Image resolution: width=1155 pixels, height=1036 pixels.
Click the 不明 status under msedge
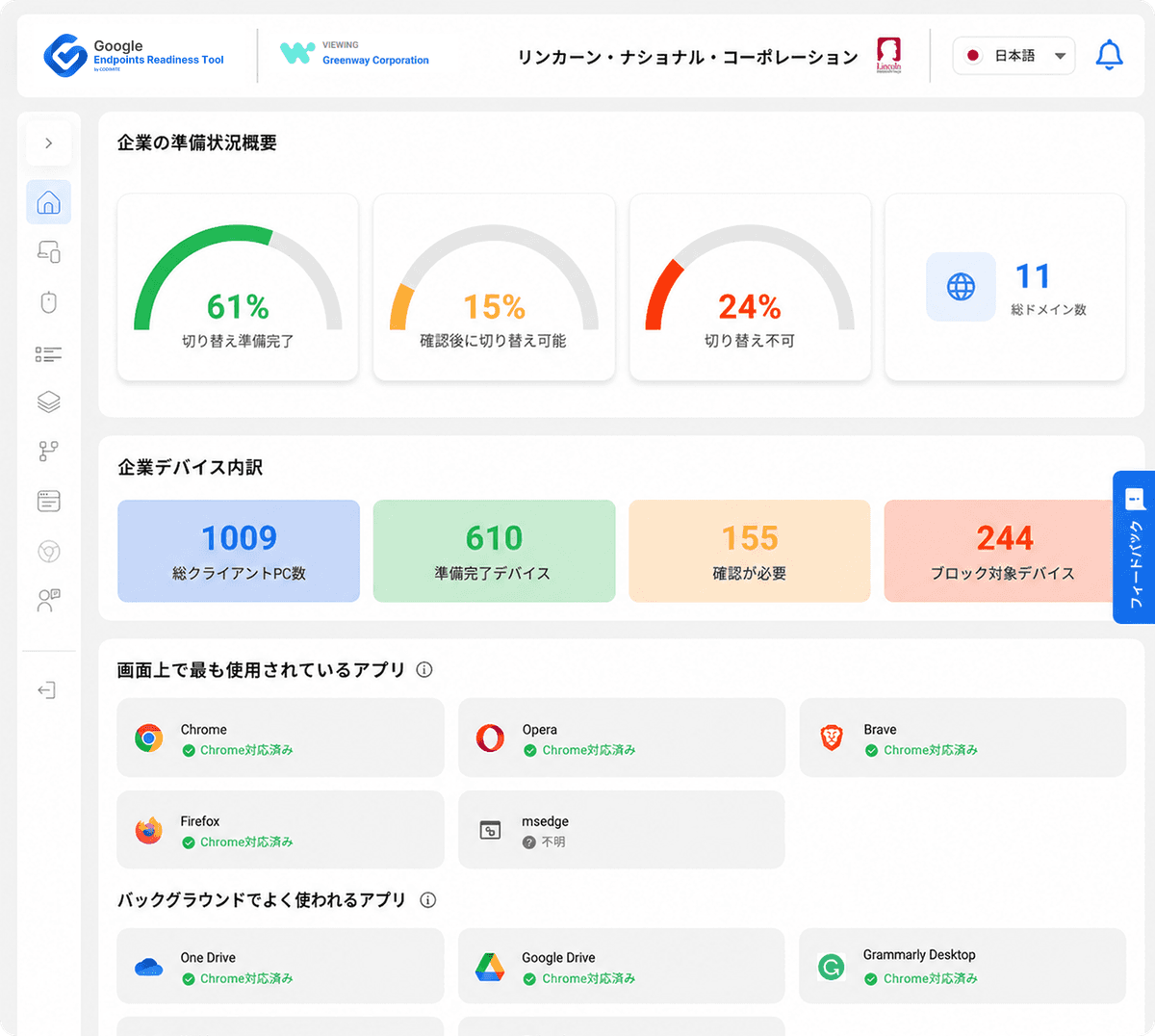click(544, 842)
